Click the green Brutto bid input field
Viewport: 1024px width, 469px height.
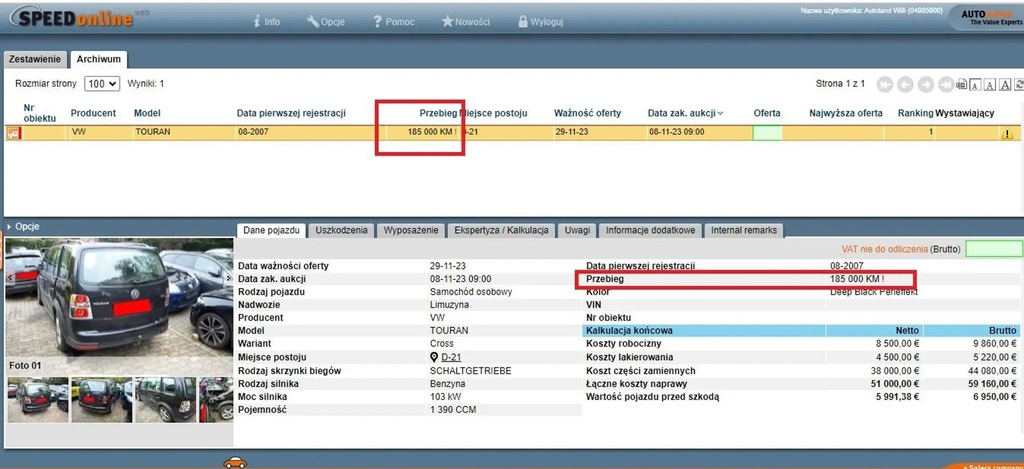point(994,249)
